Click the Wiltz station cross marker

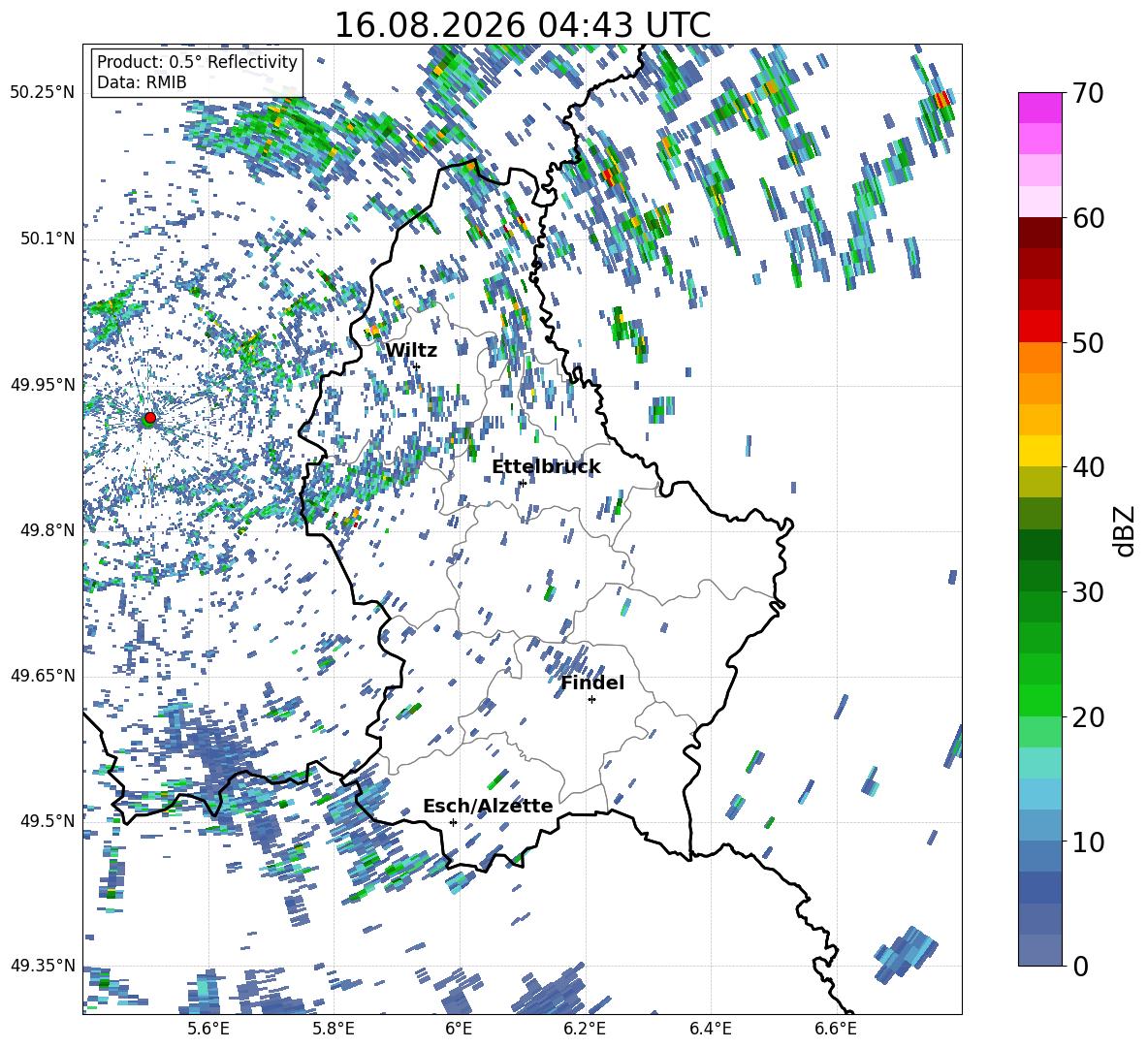tap(417, 366)
